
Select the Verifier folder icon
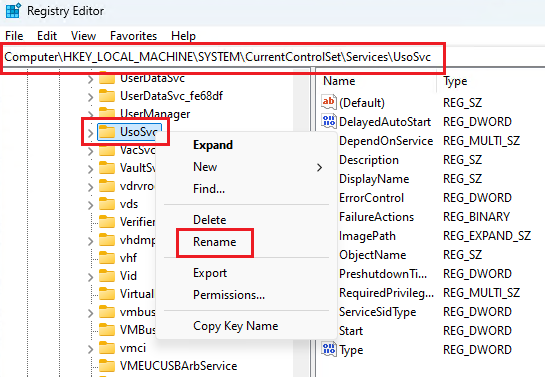[x=107, y=222]
